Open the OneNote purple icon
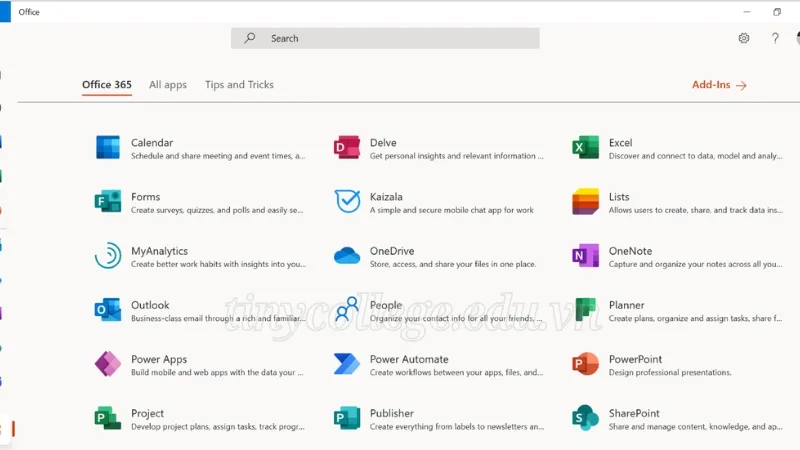This screenshot has height=450, width=800. [x=585, y=256]
